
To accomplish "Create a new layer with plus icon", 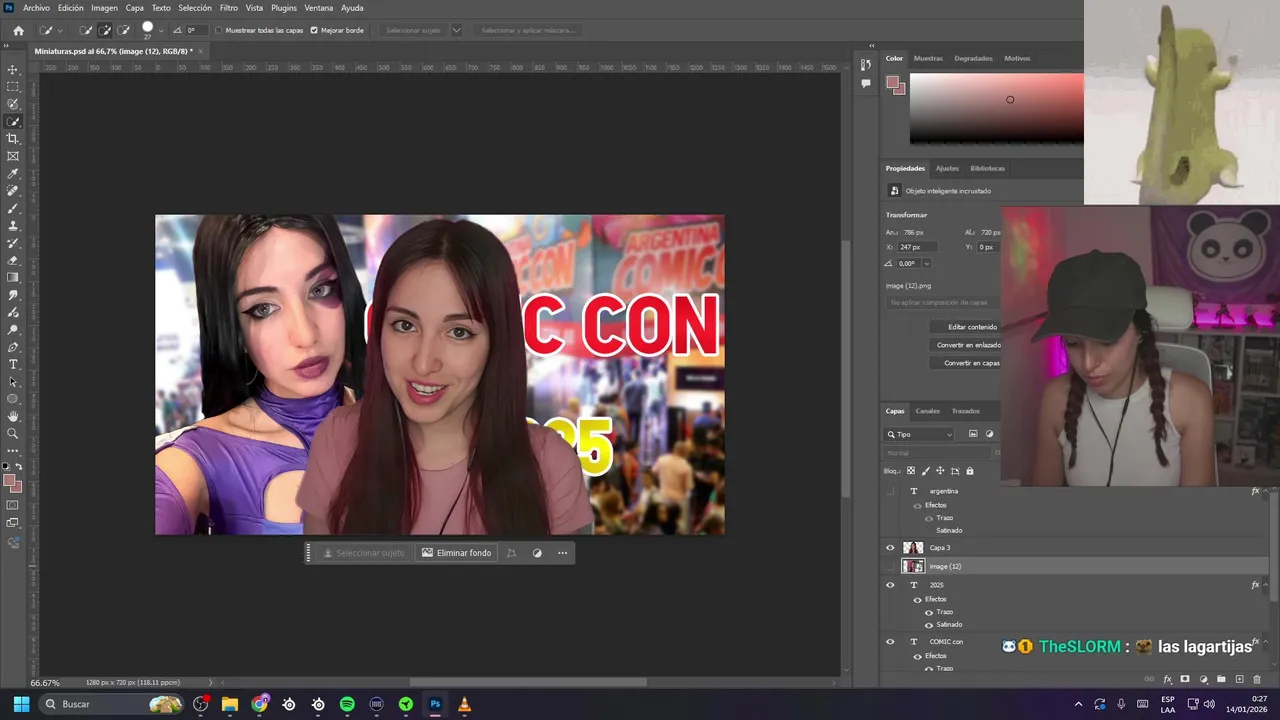I will coord(1239,679).
